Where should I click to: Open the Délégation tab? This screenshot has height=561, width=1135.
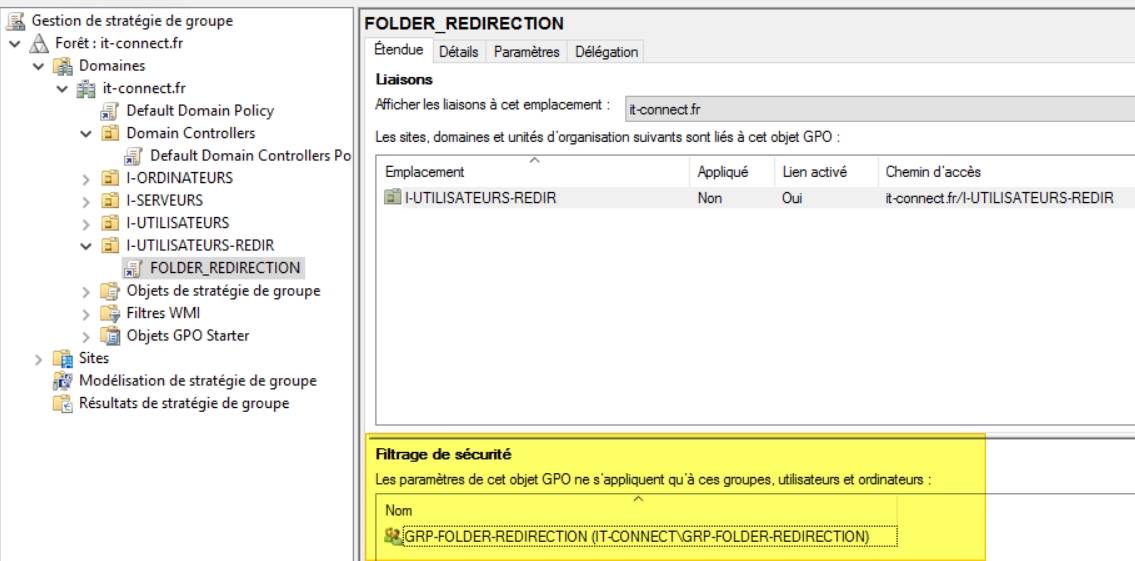607,52
